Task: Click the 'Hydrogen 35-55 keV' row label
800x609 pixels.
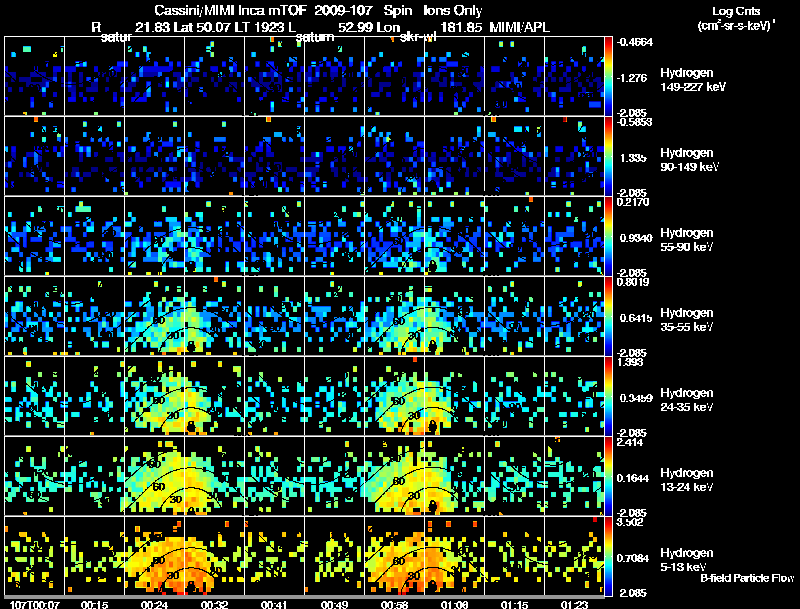Action: (687, 320)
